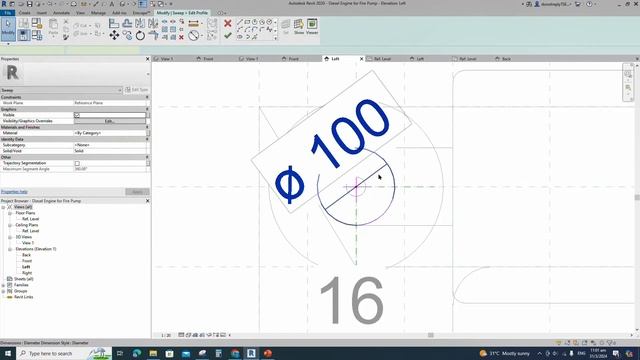This screenshot has width=640, height=360.
Task: Click the Show work plane icon
Action: click(x=299, y=27)
